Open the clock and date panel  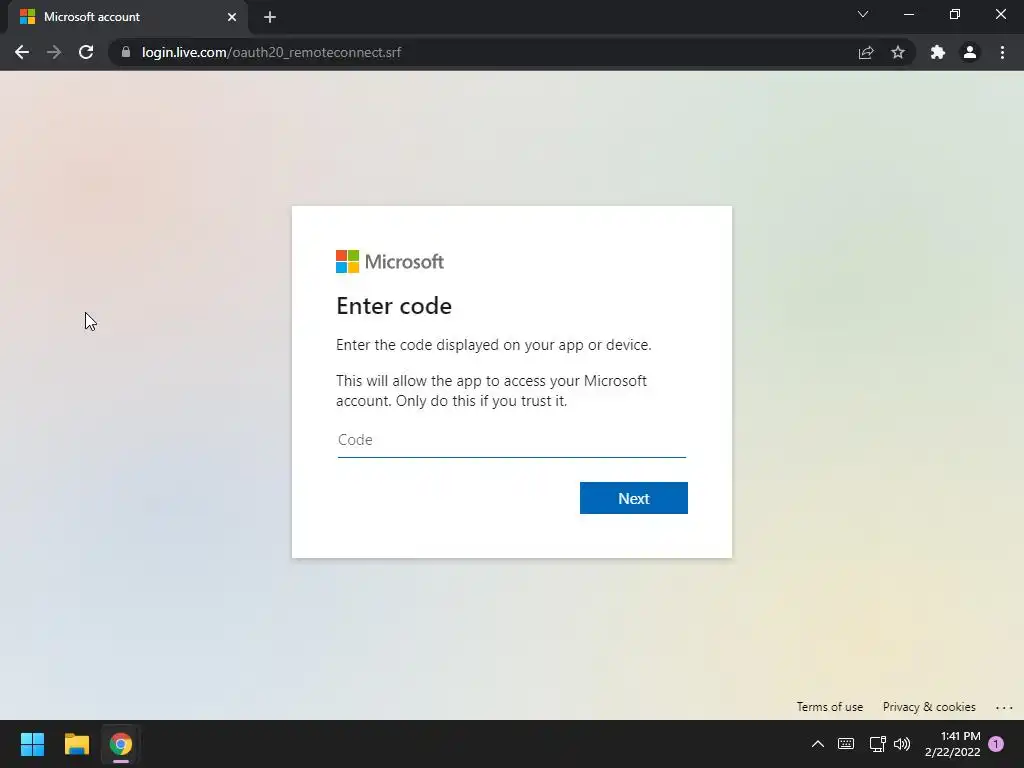pyautogui.click(x=952, y=744)
